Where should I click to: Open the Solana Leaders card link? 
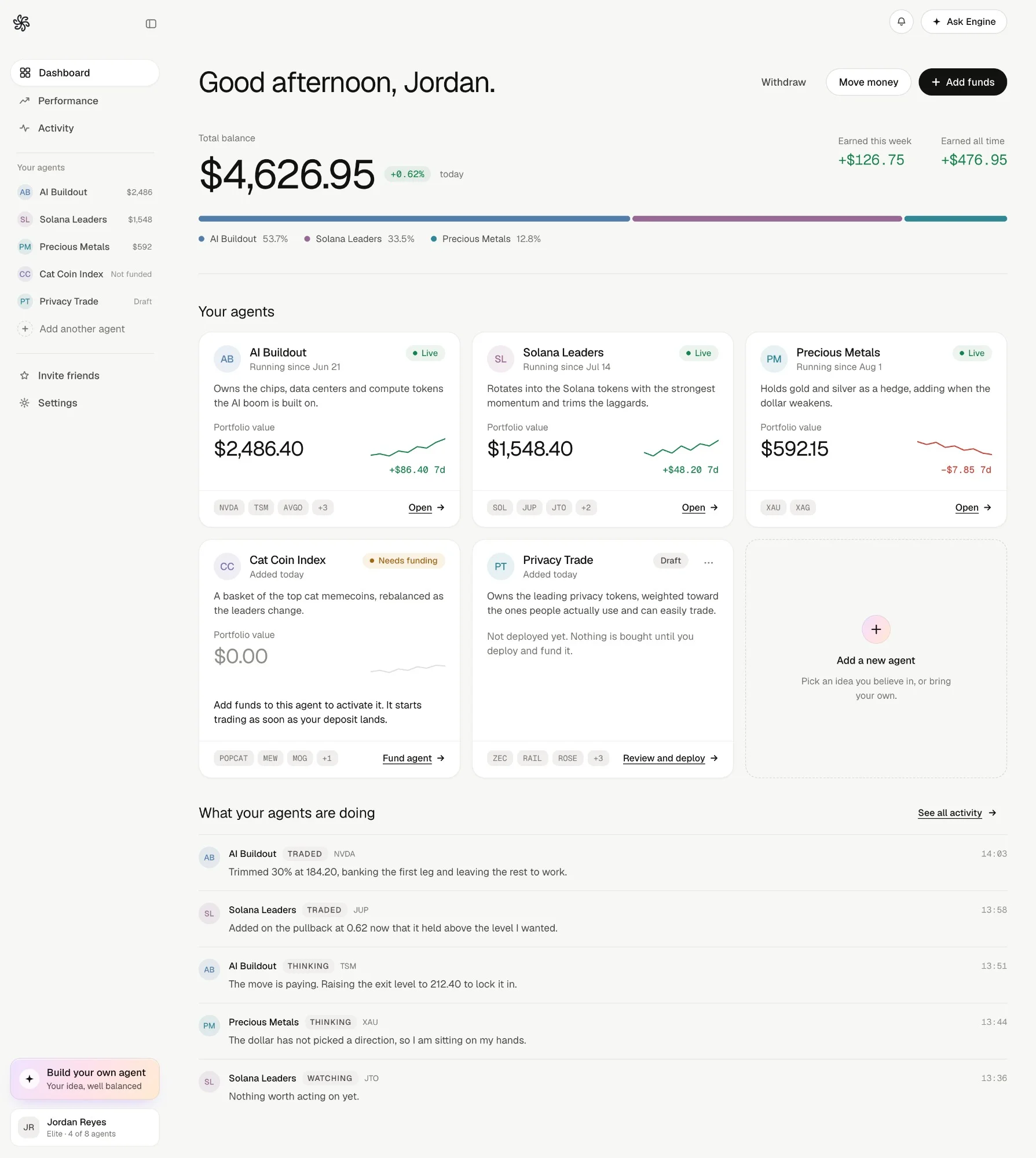(700, 508)
